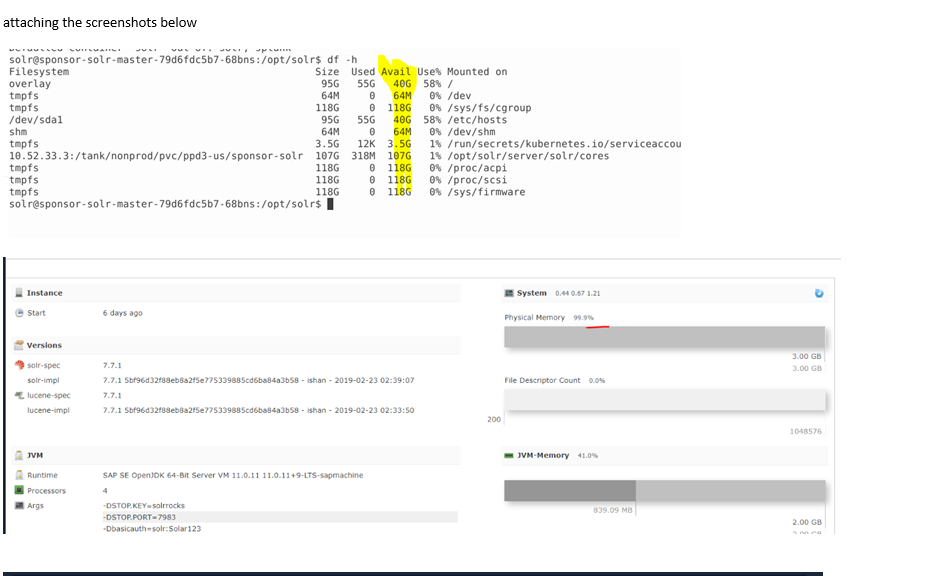Click the '/opt/solr/server/solr/cores' mount path

tap(528, 156)
